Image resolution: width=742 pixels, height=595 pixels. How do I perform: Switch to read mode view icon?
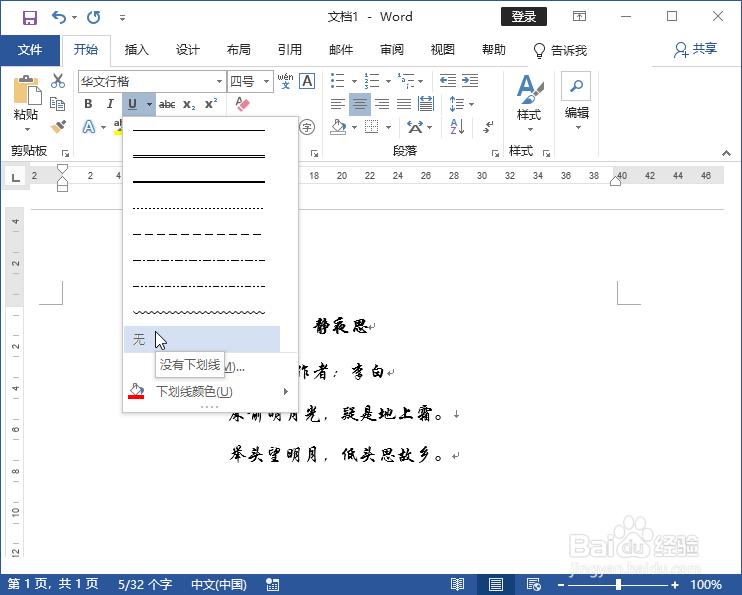[x=457, y=585]
